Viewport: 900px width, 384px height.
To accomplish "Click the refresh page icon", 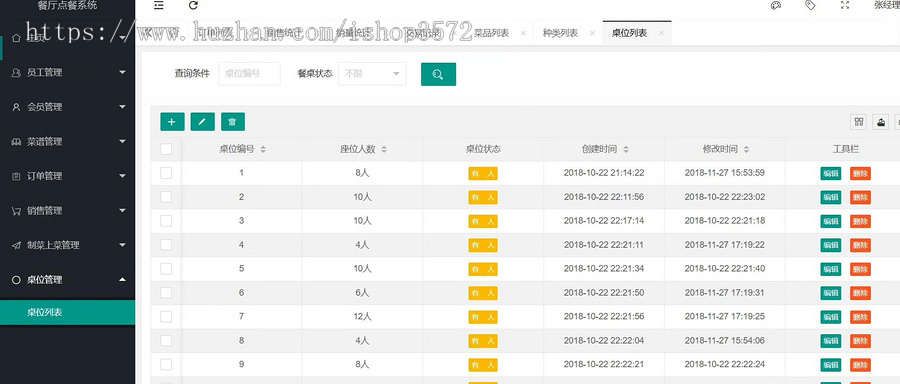I will point(193,6).
